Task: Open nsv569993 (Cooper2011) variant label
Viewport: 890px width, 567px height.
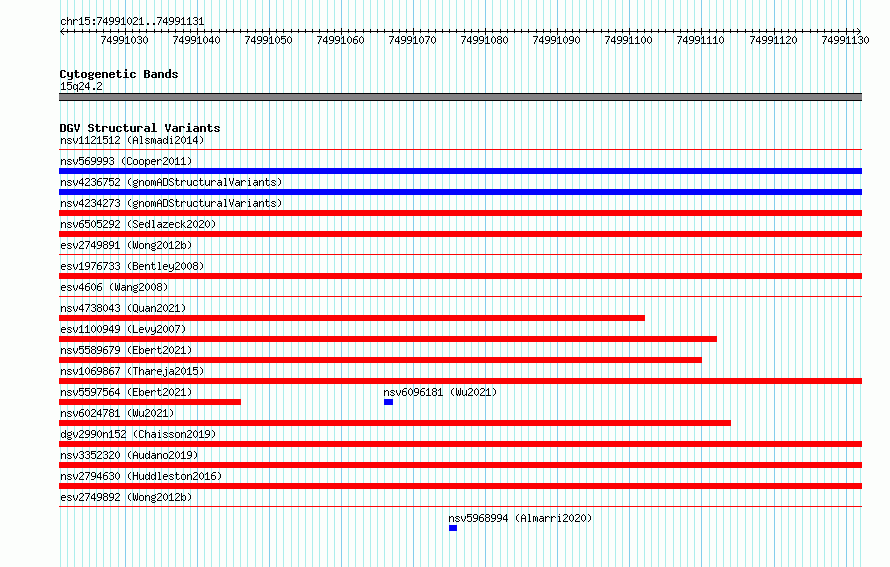Action: [126, 161]
